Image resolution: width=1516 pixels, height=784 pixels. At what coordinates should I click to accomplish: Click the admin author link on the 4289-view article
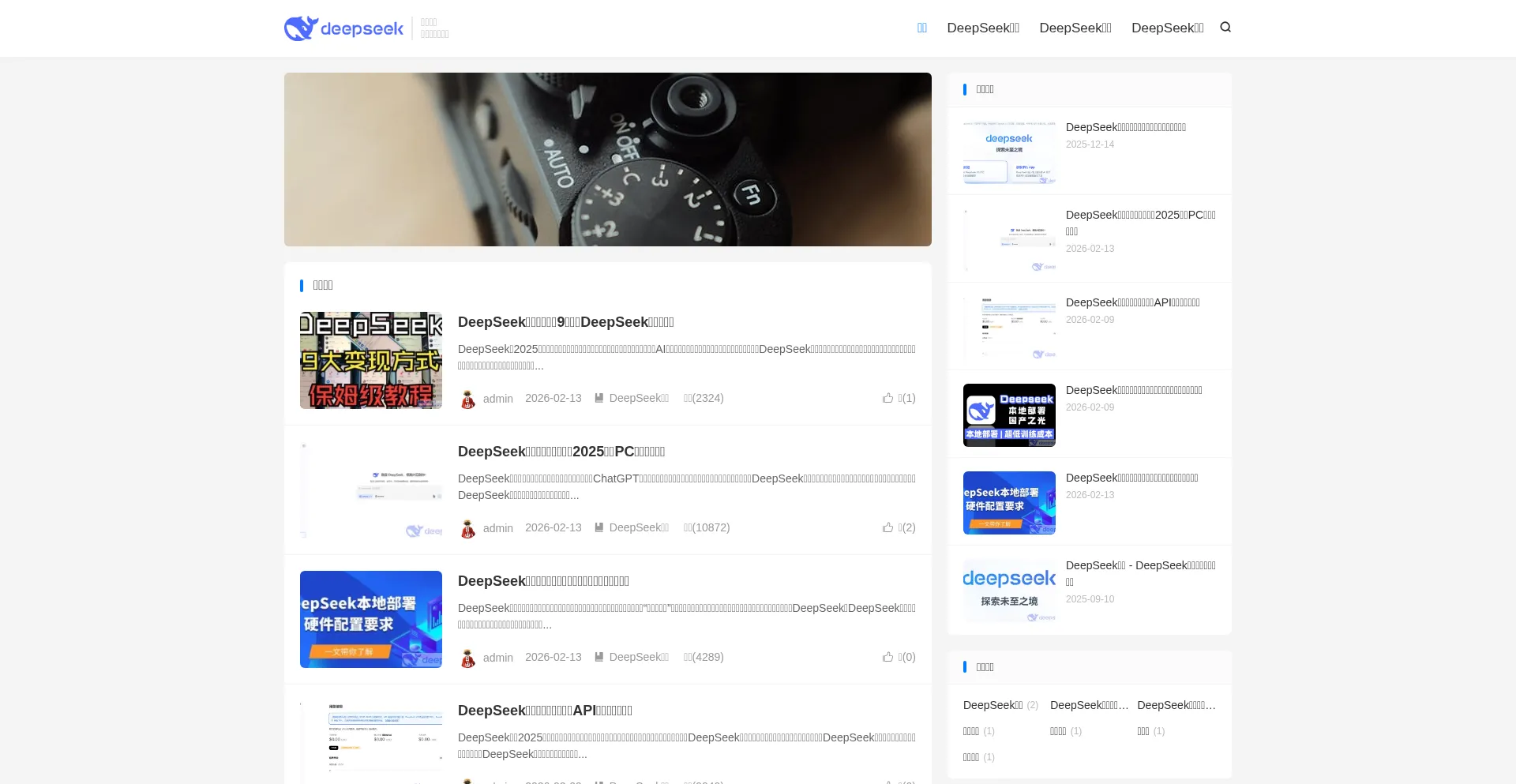coord(498,658)
